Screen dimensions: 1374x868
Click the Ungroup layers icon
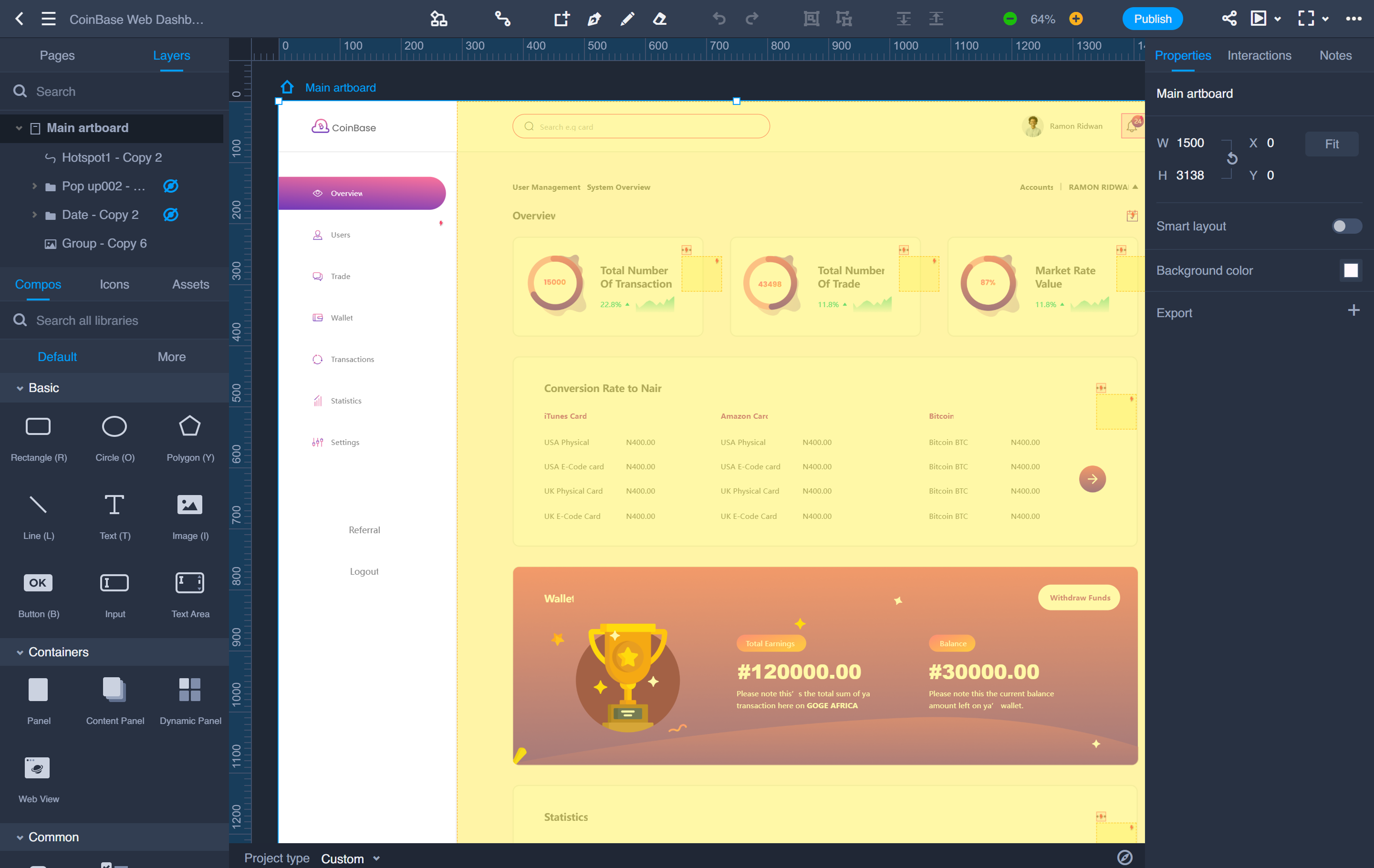coord(844,19)
